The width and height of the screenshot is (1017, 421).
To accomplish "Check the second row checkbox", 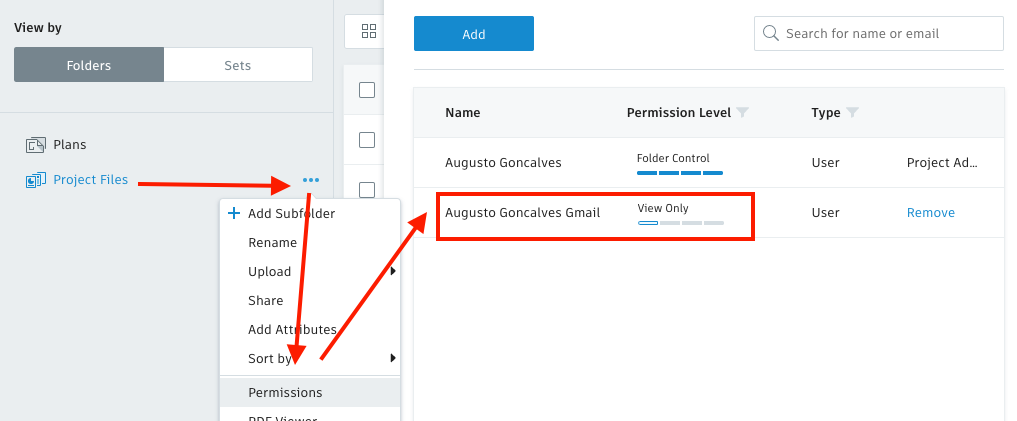I will click(367, 140).
